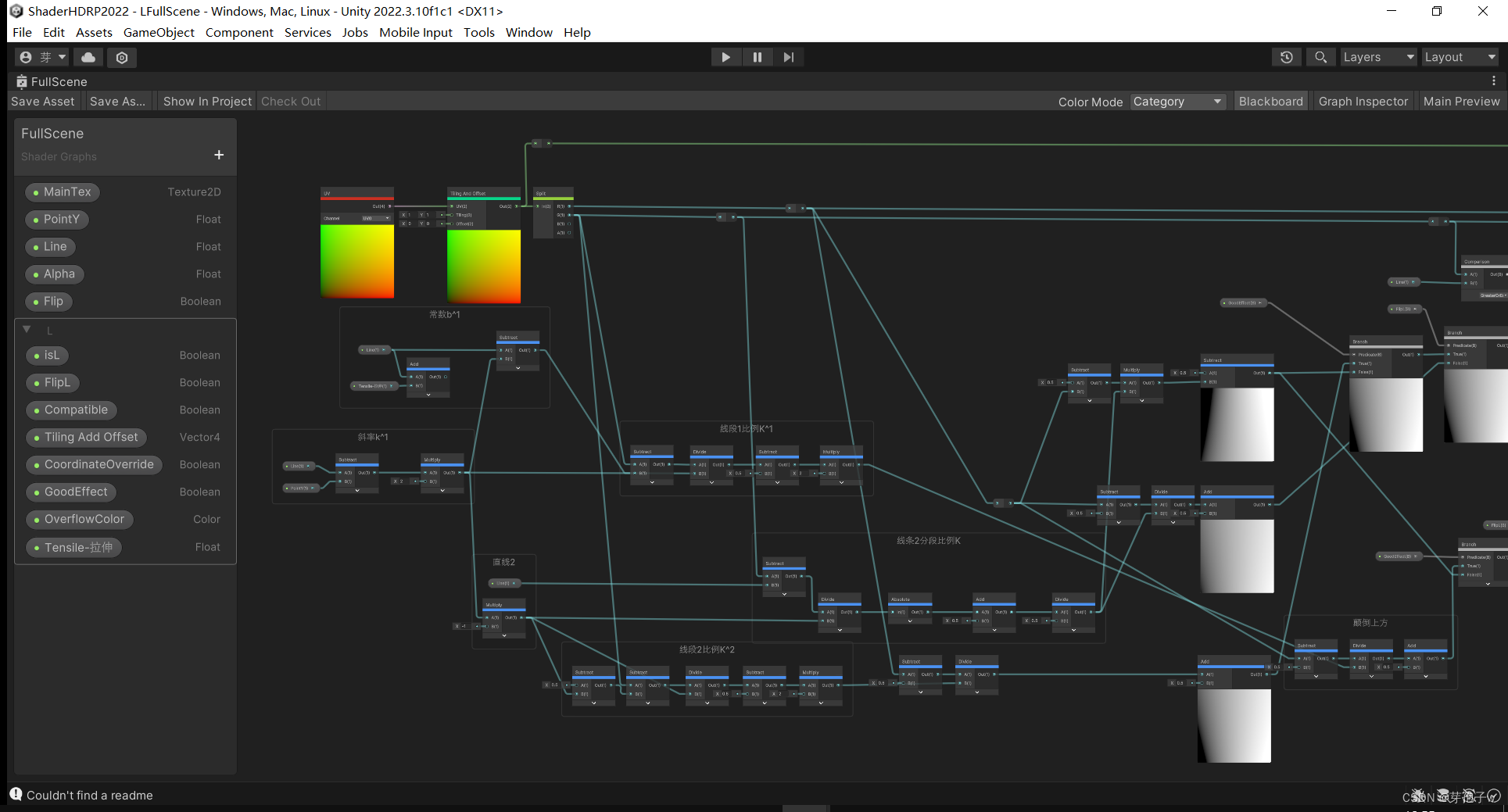Select the isL property

[47, 355]
